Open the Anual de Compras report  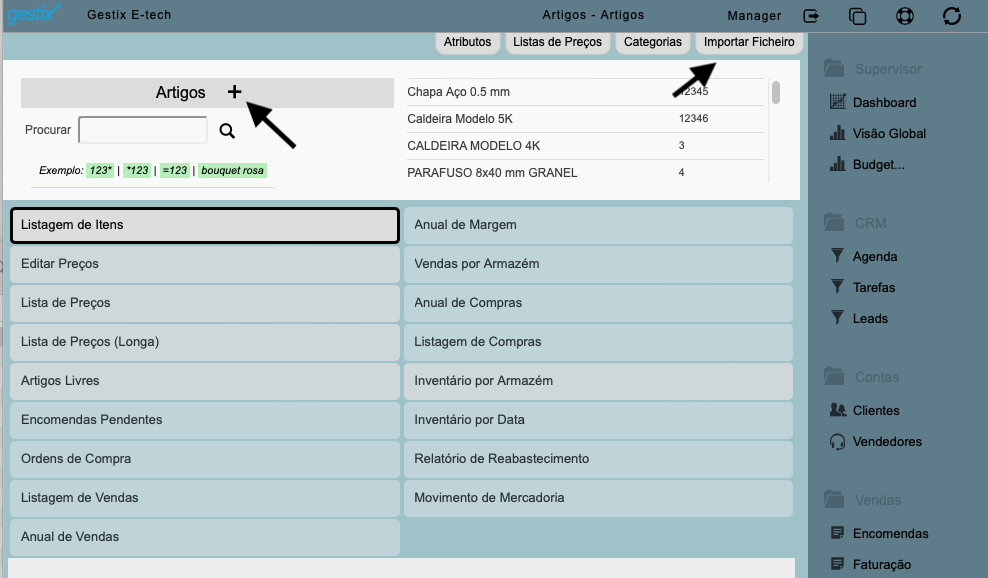(x=598, y=303)
